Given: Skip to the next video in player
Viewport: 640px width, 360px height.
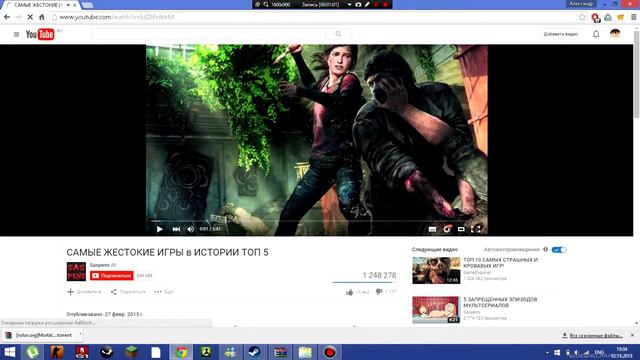Looking at the screenshot, I should [176, 229].
